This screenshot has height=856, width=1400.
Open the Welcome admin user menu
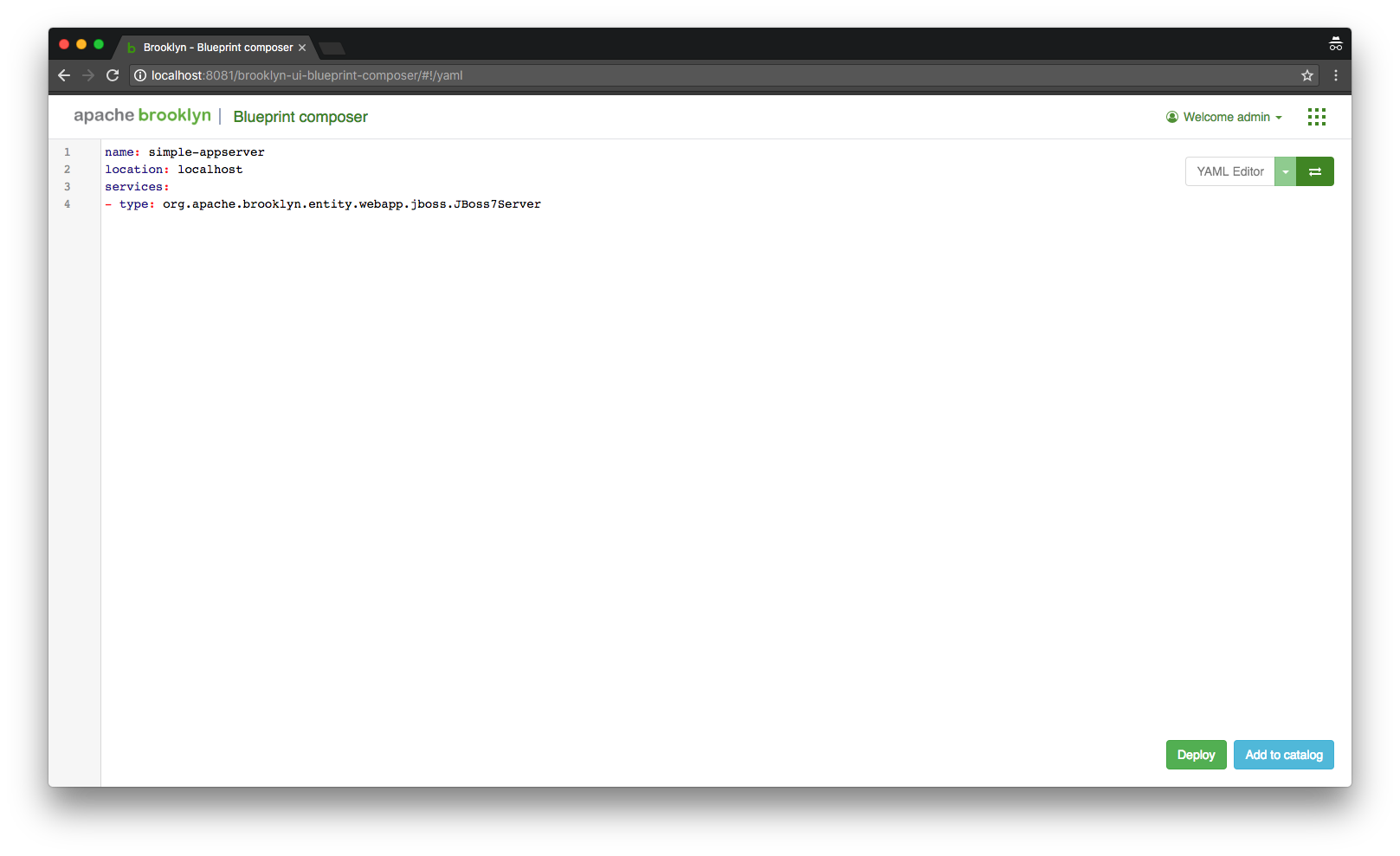1224,117
